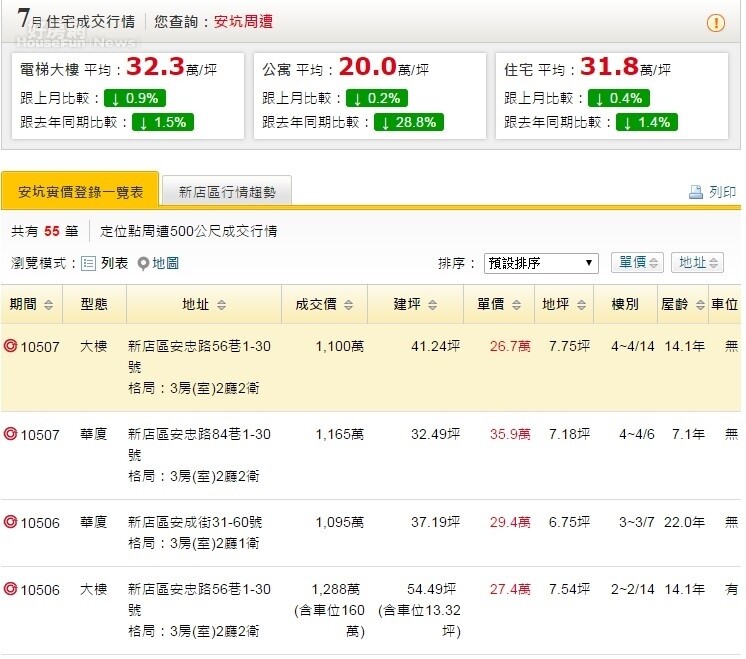Click the 4~4/14 floor value
The width and height of the screenshot is (746, 659).
[x=633, y=346]
